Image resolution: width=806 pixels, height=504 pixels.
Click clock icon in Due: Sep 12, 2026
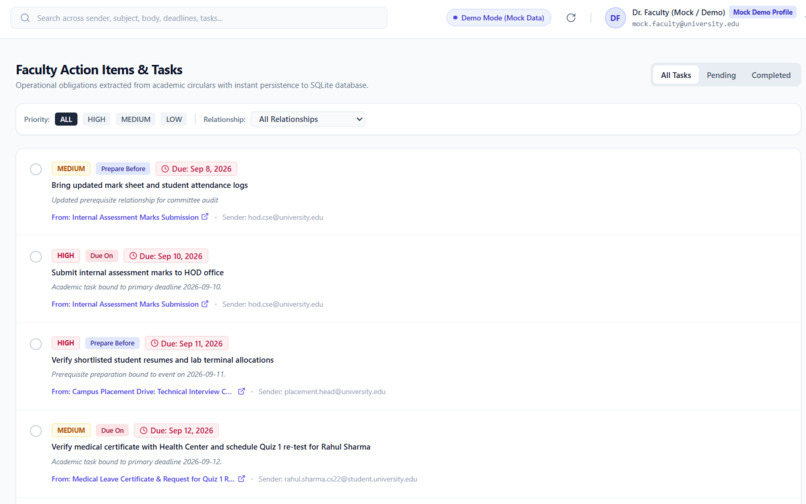pyautogui.click(x=143, y=430)
